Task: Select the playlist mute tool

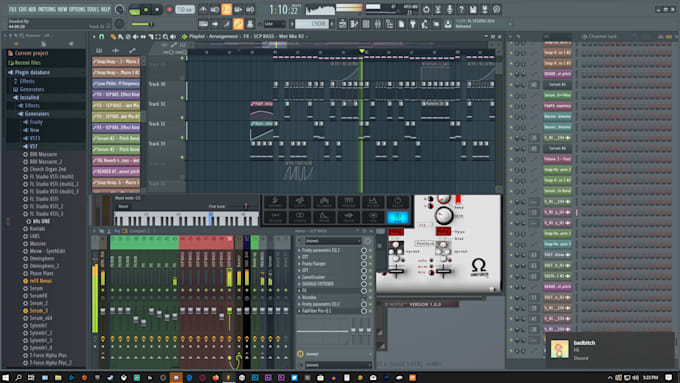Action: click(135, 37)
